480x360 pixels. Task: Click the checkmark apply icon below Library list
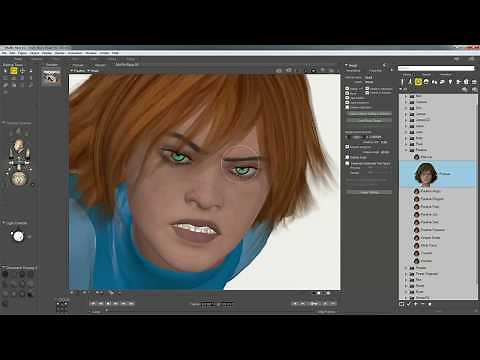[409, 304]
